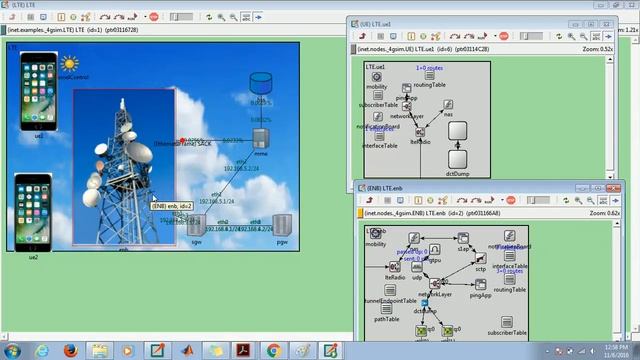Select the lteRadio submodule in LTE.ue1
The image size is (640, 360).
[420, 132]
